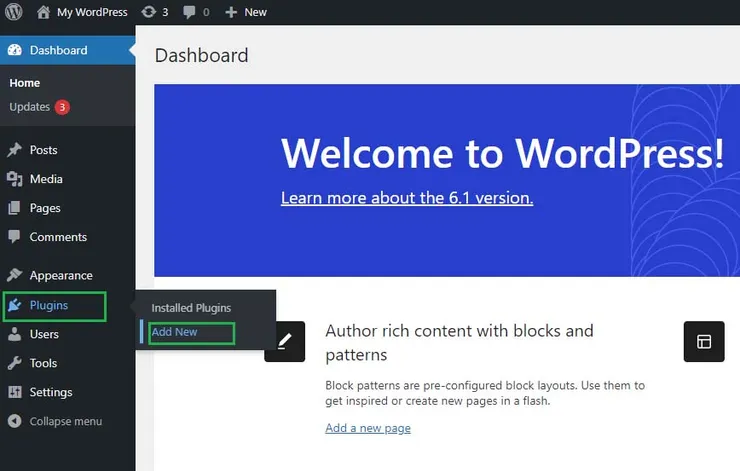Click the Media icon in sidebar
This screenshot has height=471, width=740.
15,179
